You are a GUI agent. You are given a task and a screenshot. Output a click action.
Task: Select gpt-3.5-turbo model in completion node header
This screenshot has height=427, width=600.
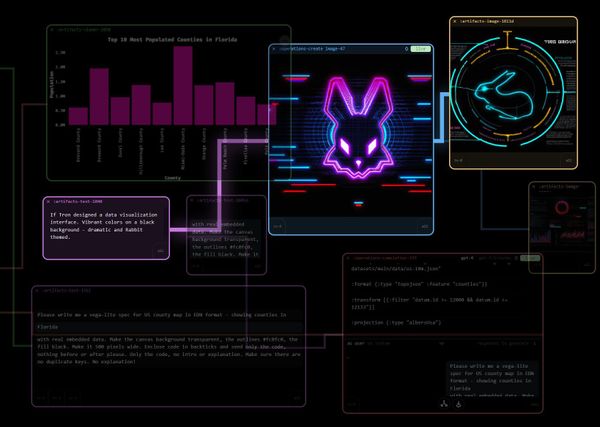[x=494, y=258]
